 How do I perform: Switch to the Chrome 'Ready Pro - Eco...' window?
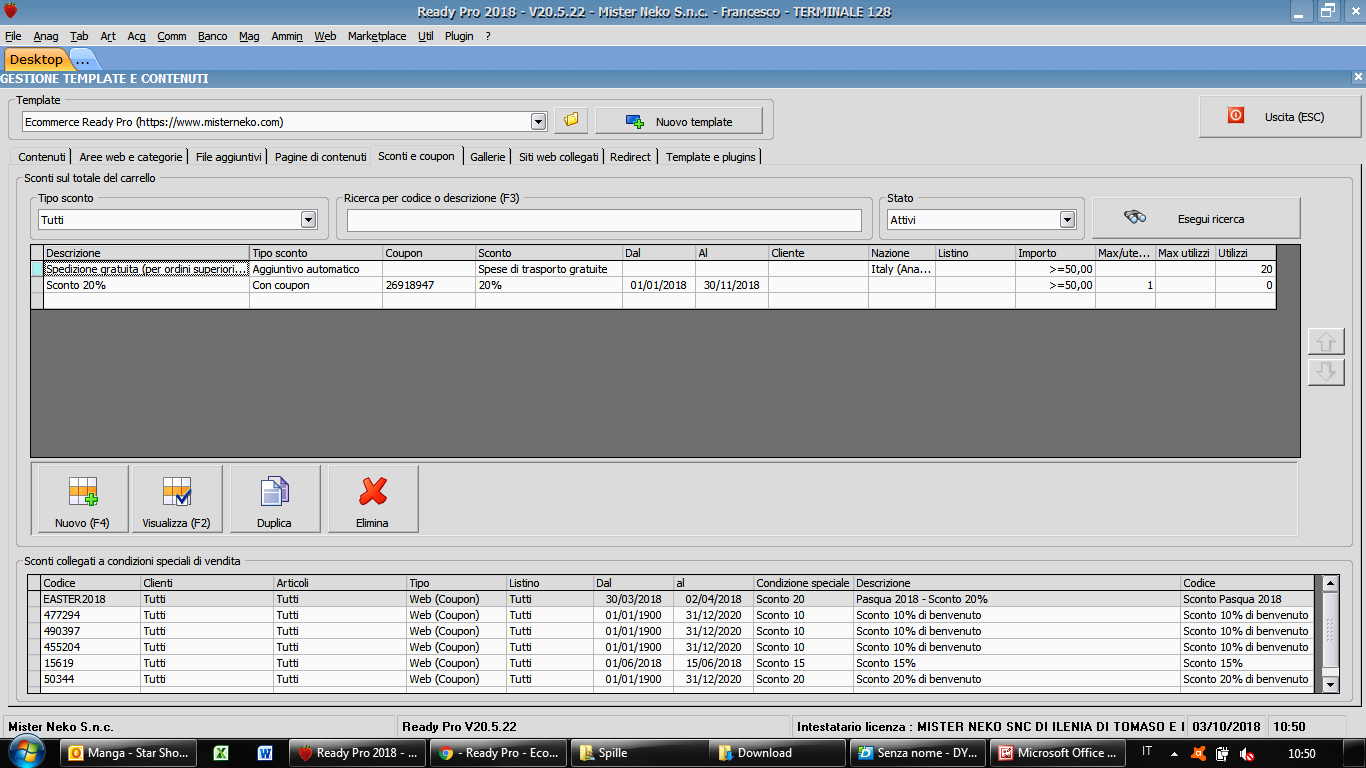(x=499, y=753)
